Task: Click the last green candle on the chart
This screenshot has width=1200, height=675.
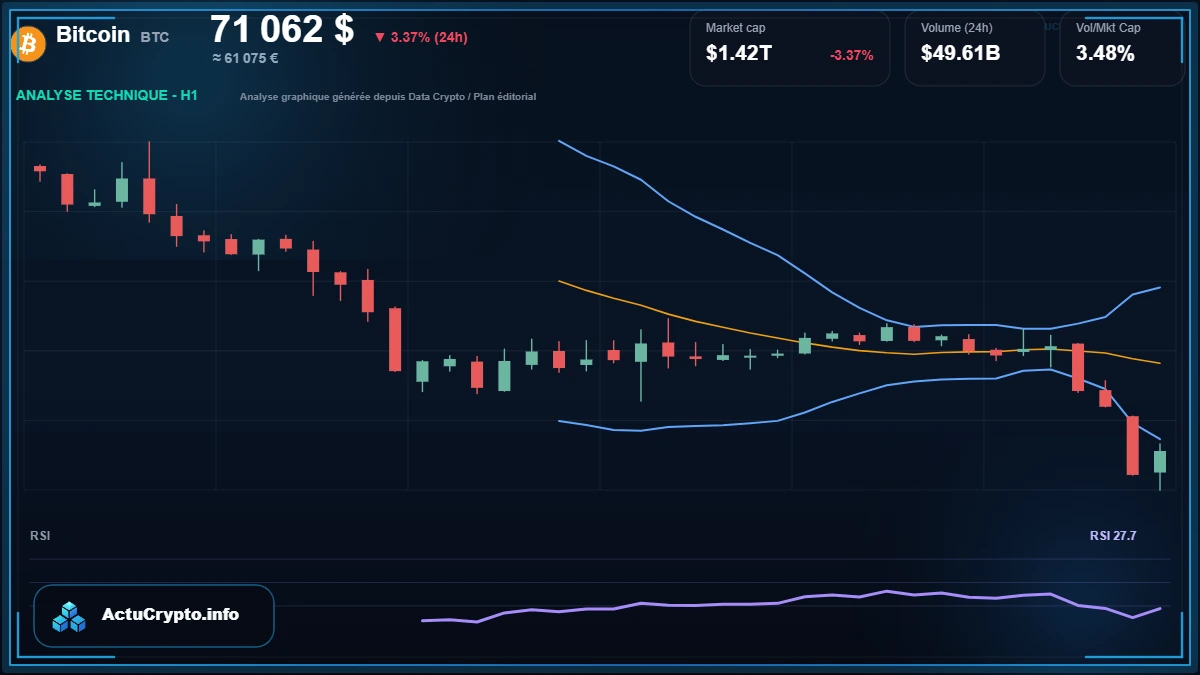Action: coord(1160,462)
